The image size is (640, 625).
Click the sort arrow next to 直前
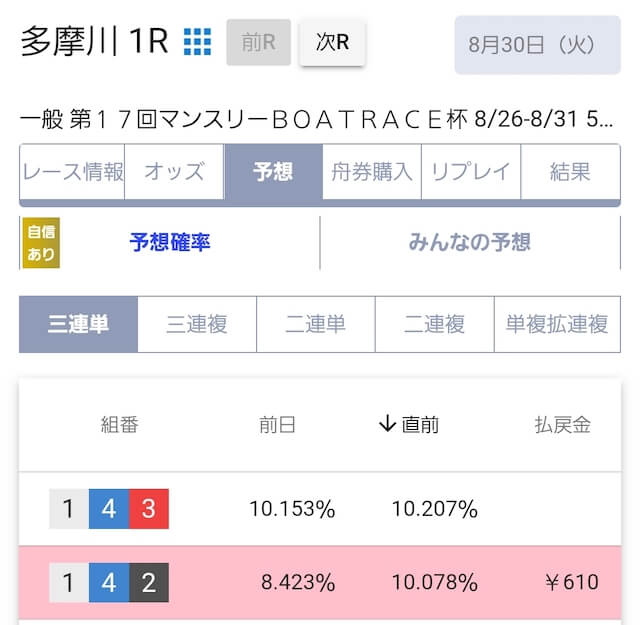387,423
